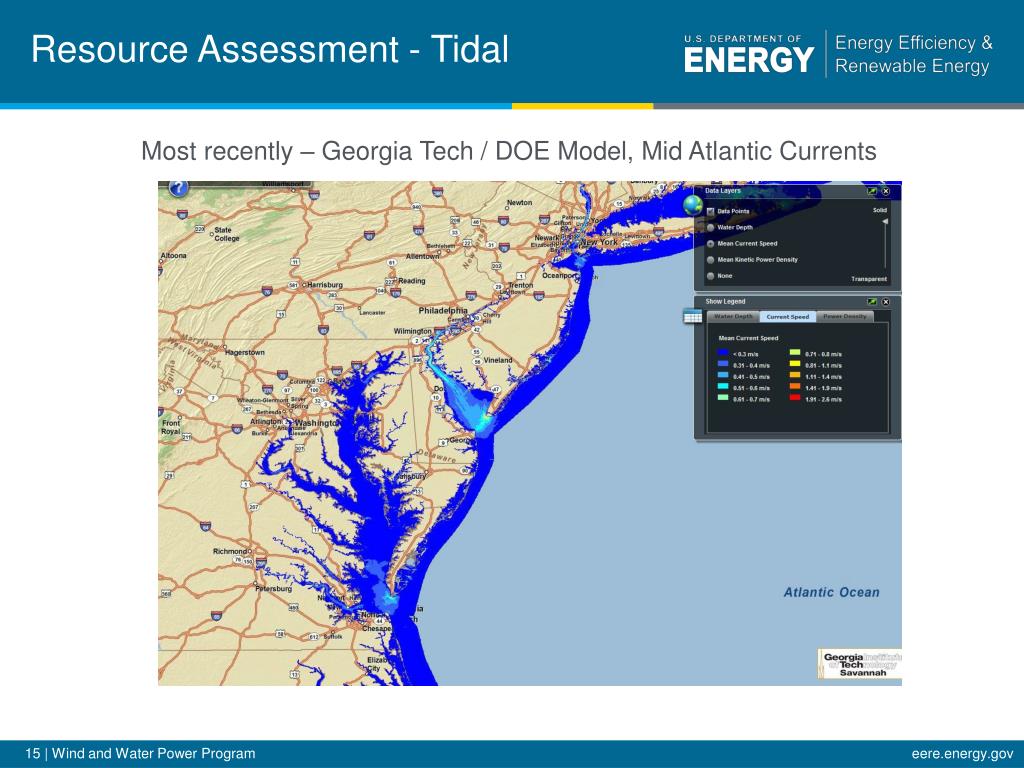Switch to the Current Speed legend tab
The image size is (1024, 768).
click(788, 317)
